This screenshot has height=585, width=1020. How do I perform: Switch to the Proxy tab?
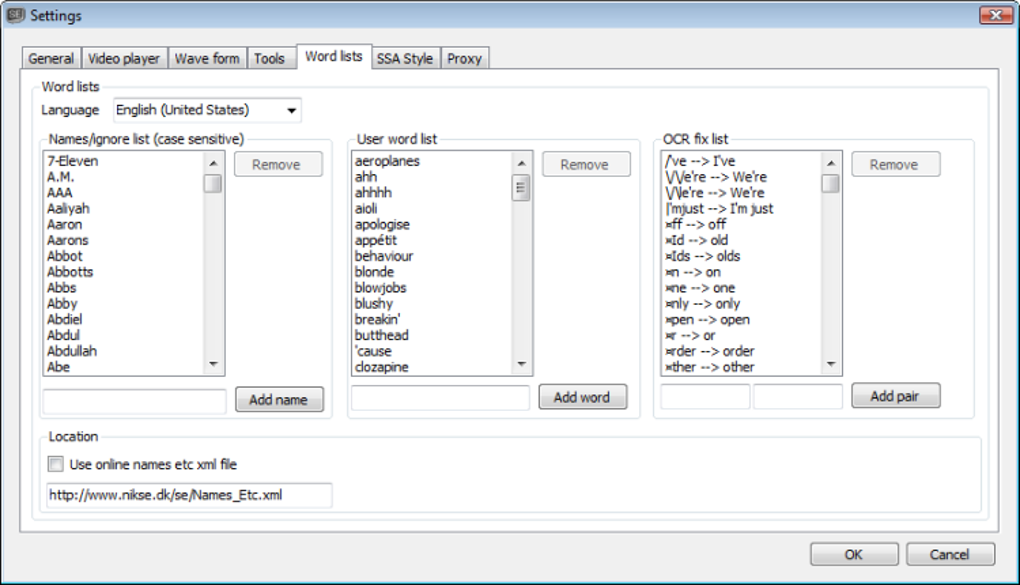pos(464,59)
